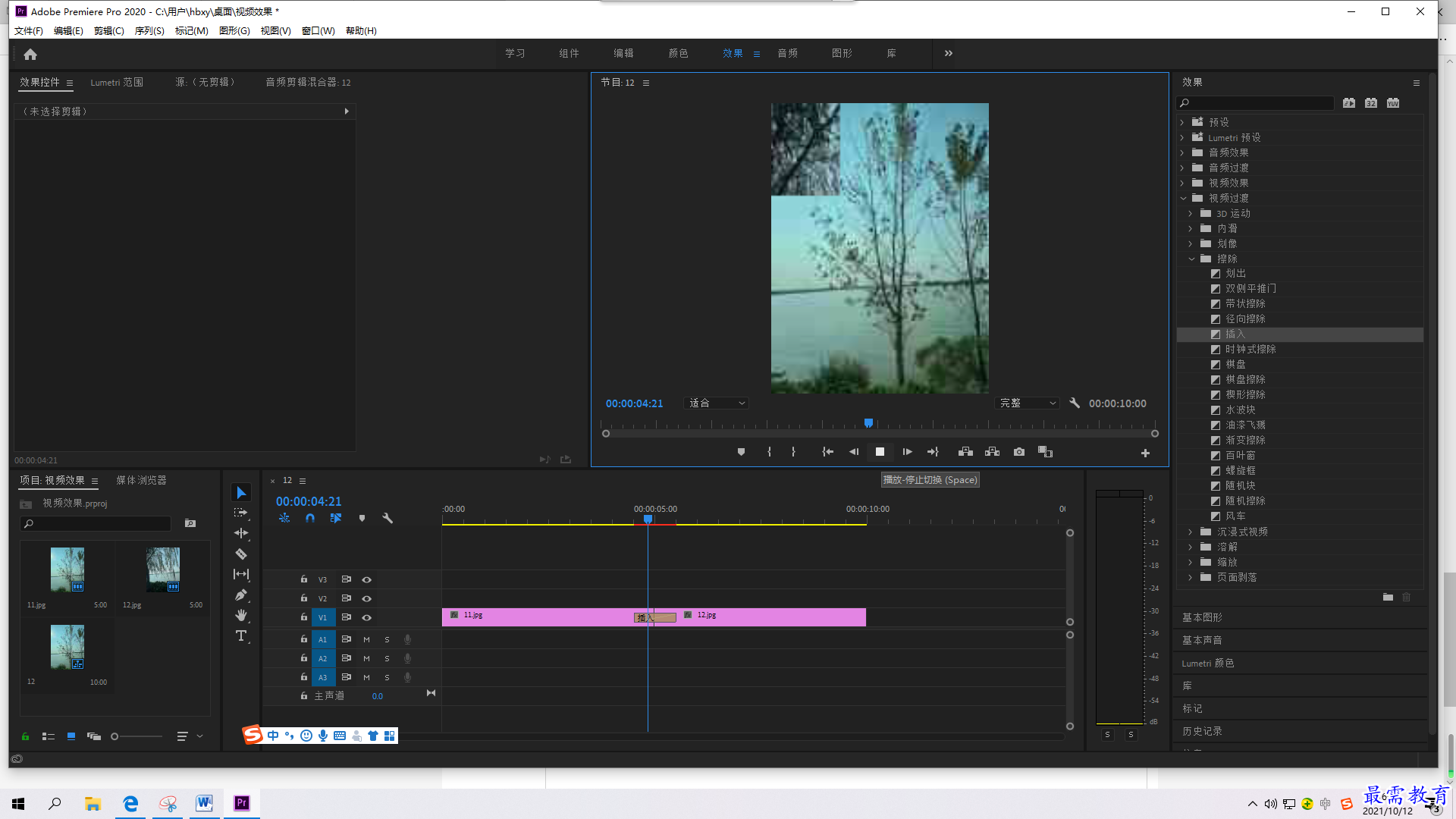Click the Program monitor playhead scrubber
Screen dimensions: 1456x819
[868, 423]
